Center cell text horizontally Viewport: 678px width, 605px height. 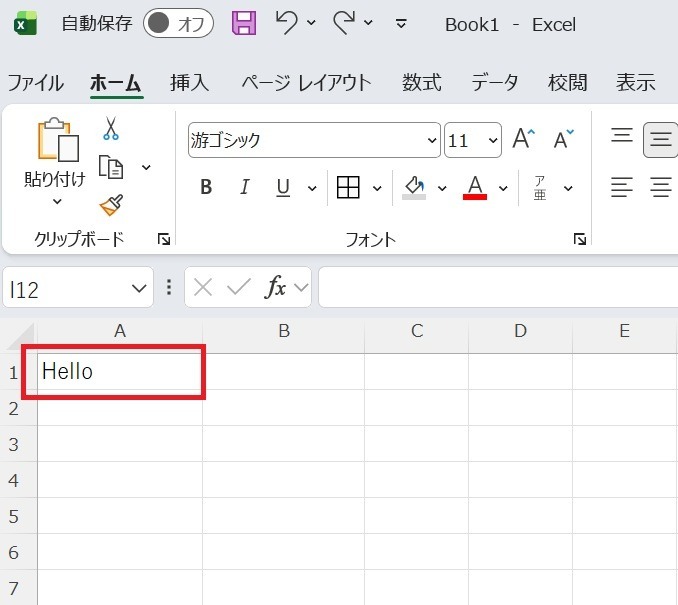(x=661, y=187)
